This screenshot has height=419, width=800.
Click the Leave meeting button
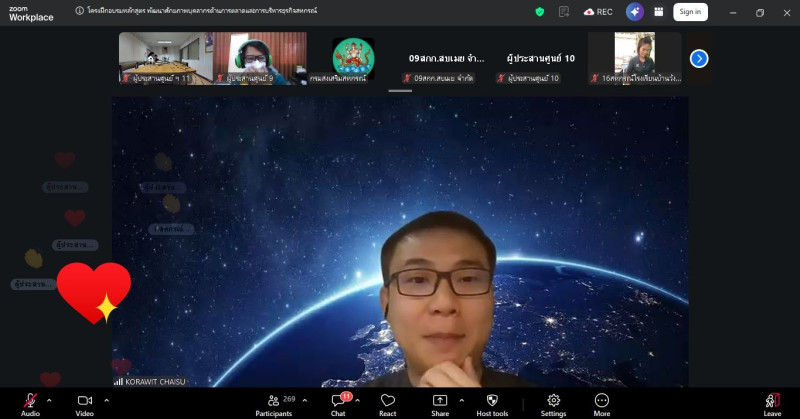(x=772, y=401)
